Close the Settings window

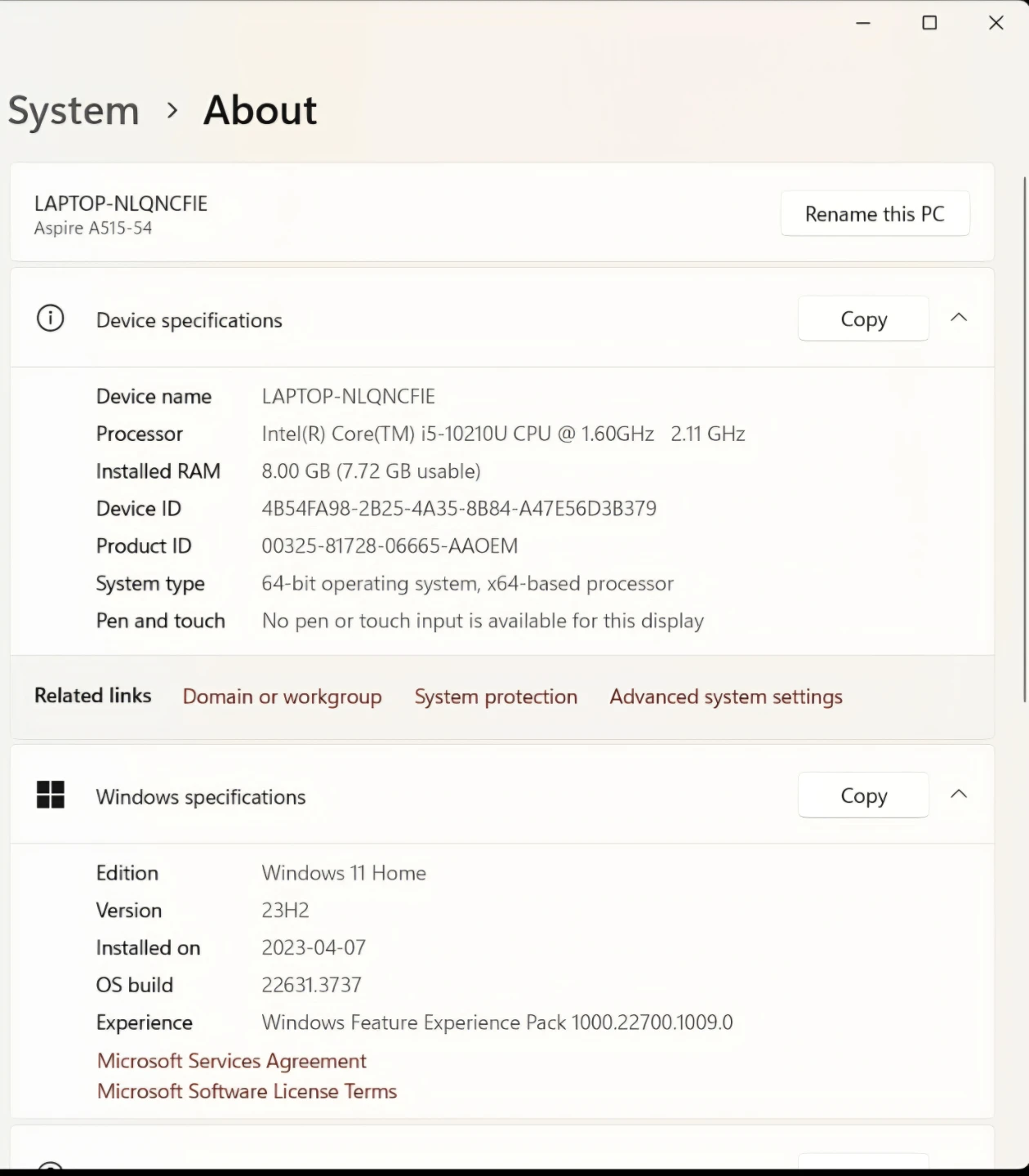996,23
